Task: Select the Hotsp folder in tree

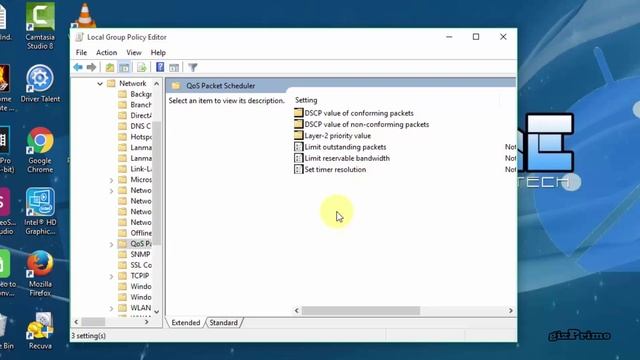Action: (x=135, y=137)
